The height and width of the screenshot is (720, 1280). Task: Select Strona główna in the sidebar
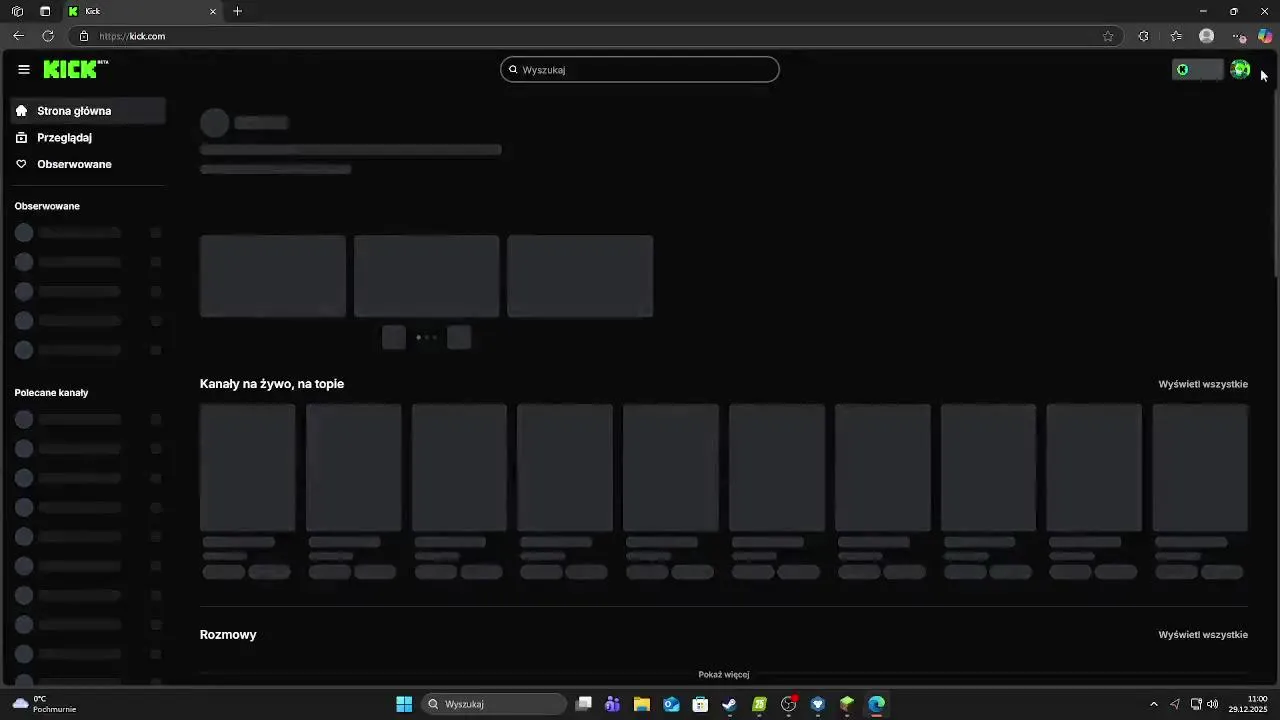[x=88, y=111]
